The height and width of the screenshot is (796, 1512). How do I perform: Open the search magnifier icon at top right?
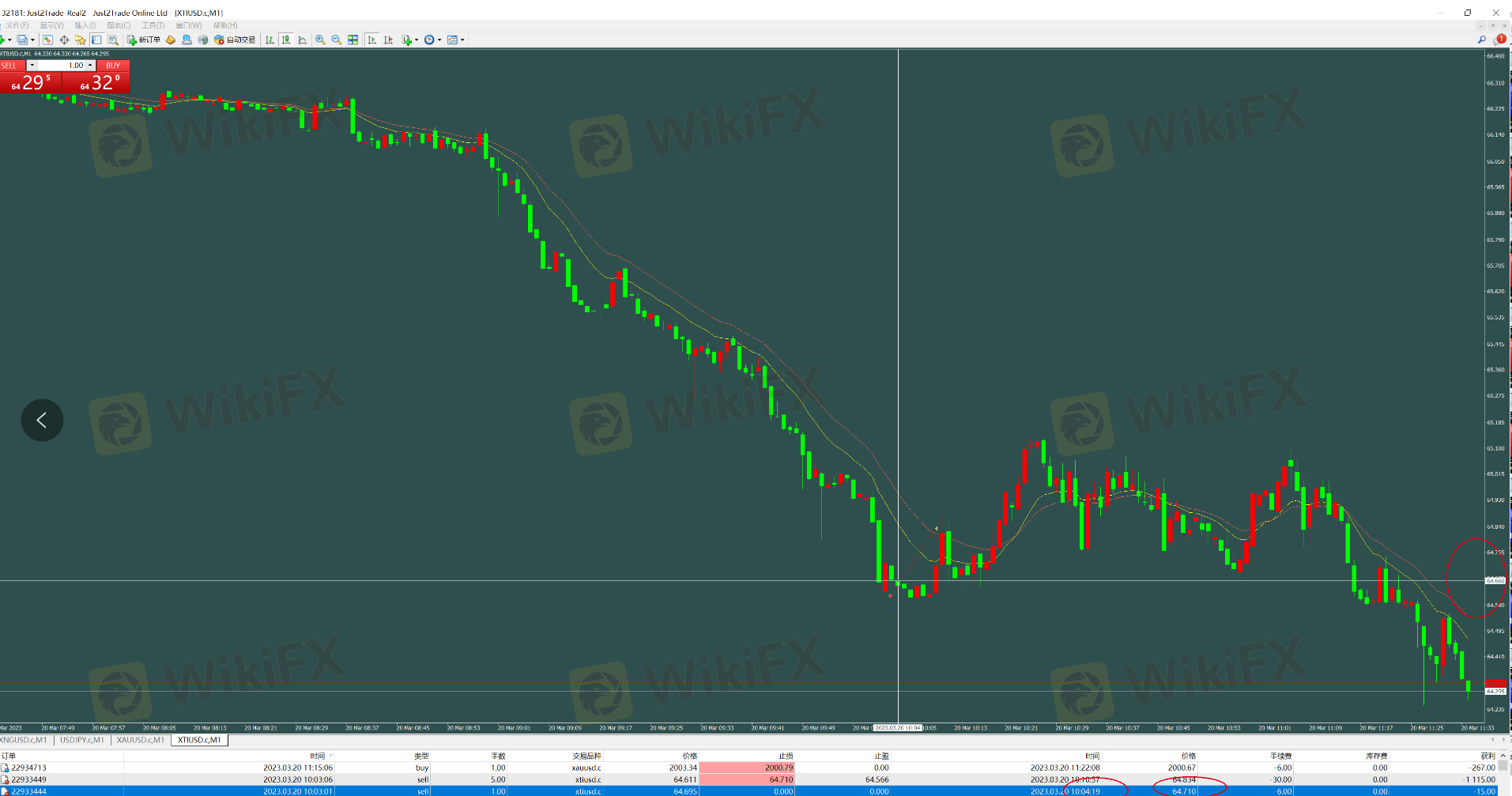pos(1482,40)
